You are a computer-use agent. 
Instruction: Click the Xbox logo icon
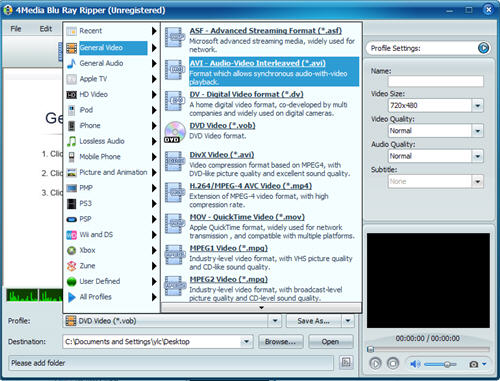tap(71, 250)
